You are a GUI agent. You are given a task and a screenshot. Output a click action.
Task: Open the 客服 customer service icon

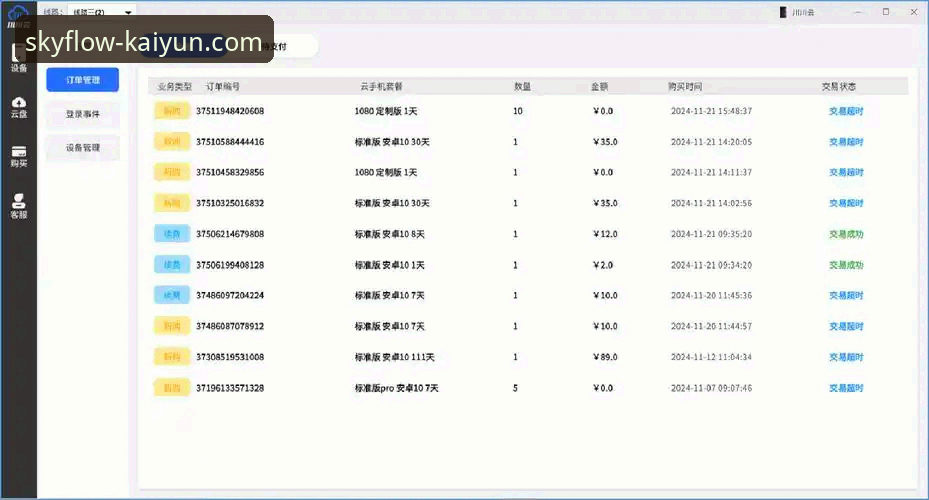click(19, 206)
